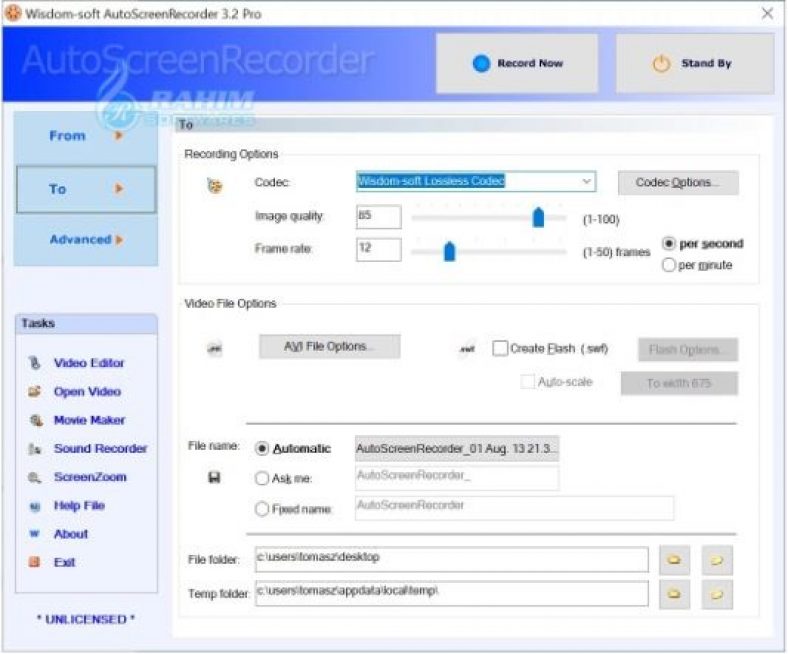This screenshot has height=654, width=788.
Task: Click the swf icon beside Create Flash
Action: 467,349
